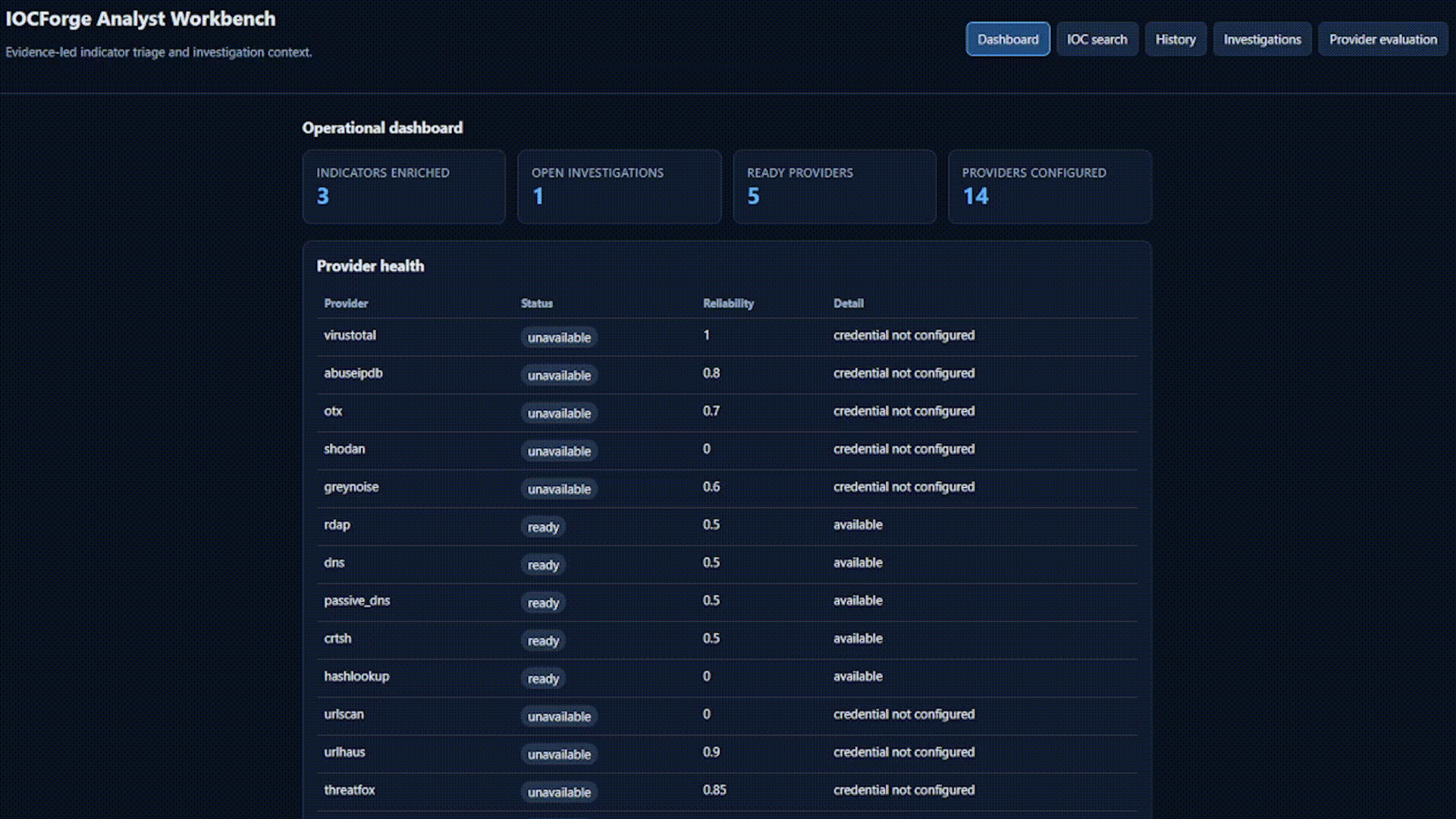The height and width of the screenshot is (819, 1456).
Task: Click the Reliability column header
Action: point(728,303)
